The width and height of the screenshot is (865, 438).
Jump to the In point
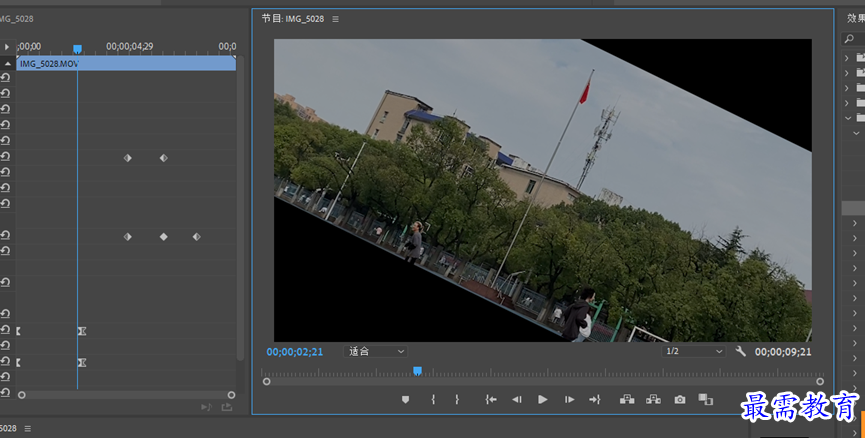tap(490, 399)
